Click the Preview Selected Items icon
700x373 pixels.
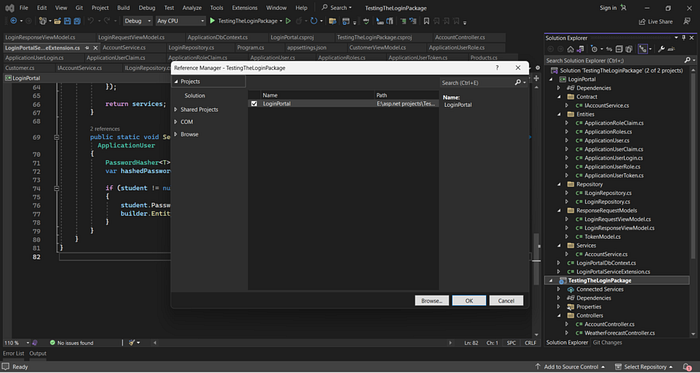[x=671, y=49]
